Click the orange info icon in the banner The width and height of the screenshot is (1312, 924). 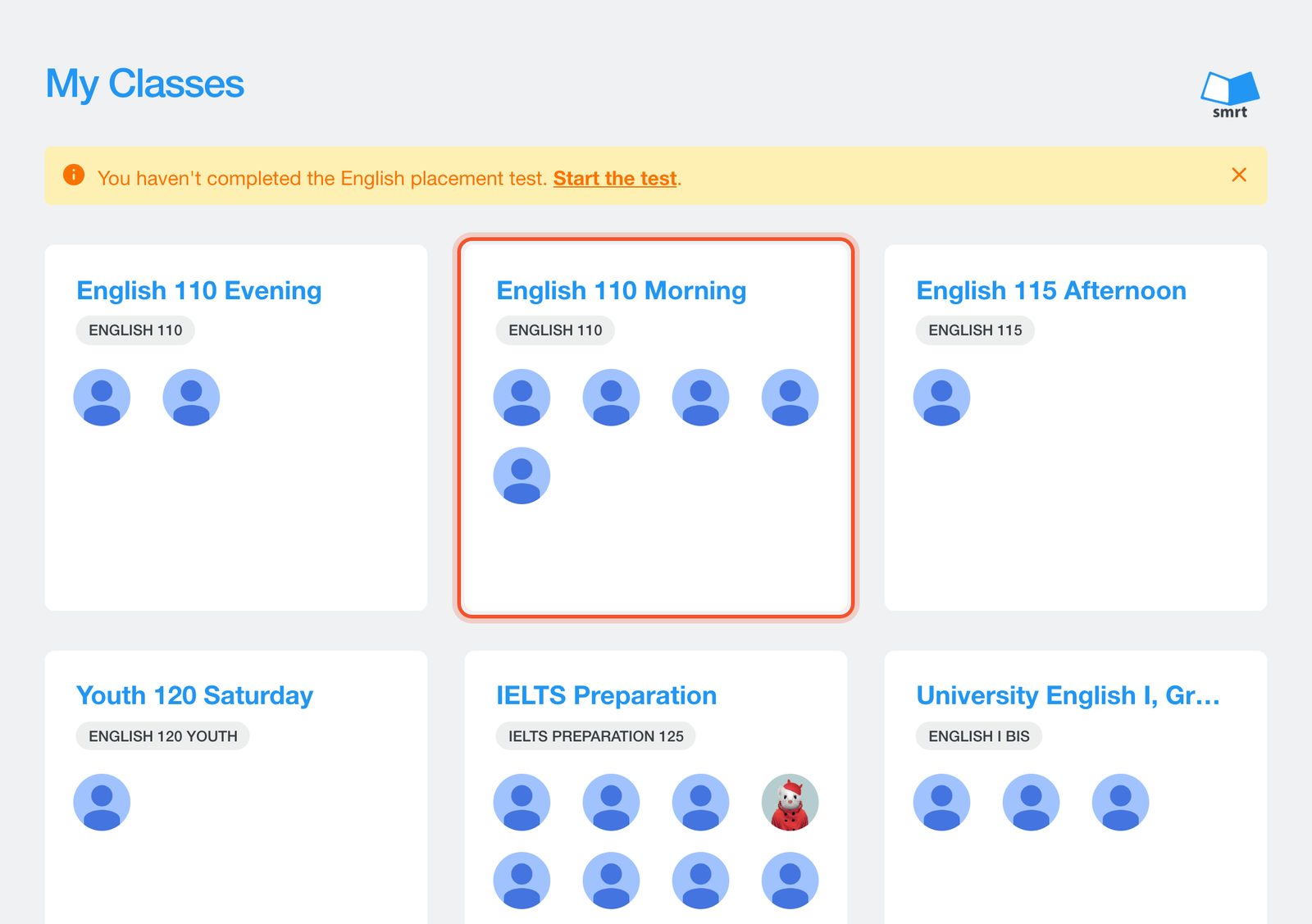coord(74,175)
